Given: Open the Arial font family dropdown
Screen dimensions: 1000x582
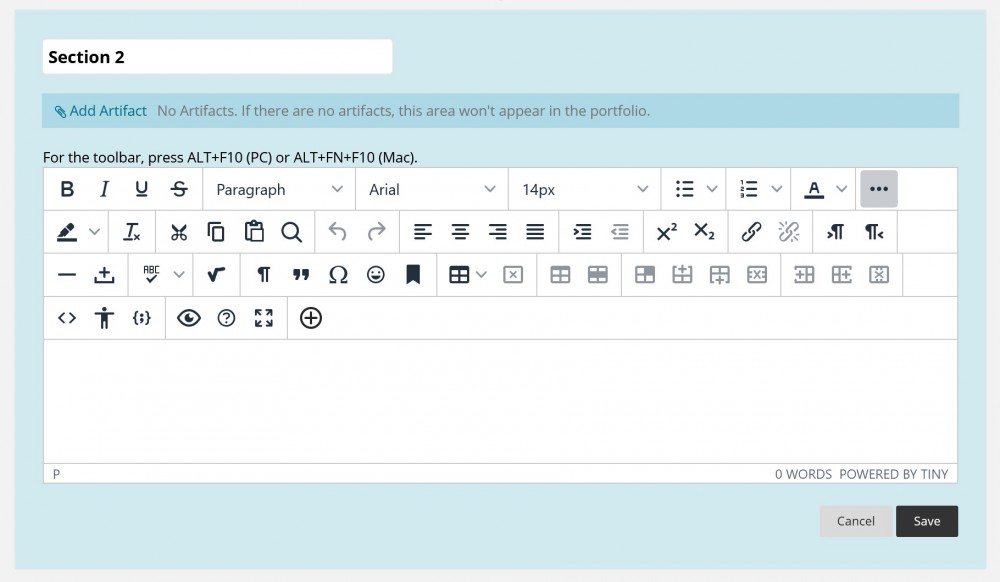Looking at the screenshot, I should [432, 189].
